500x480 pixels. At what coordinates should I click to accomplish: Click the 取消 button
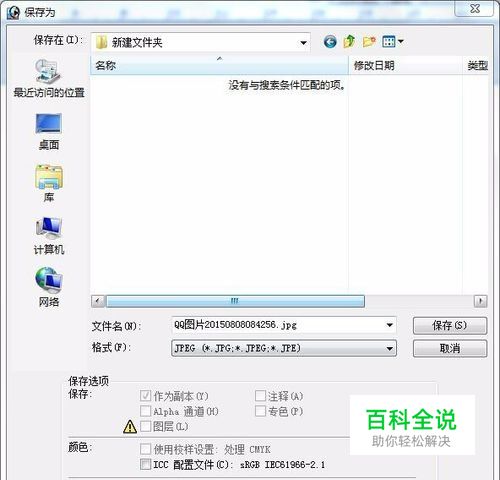(450, 348)
